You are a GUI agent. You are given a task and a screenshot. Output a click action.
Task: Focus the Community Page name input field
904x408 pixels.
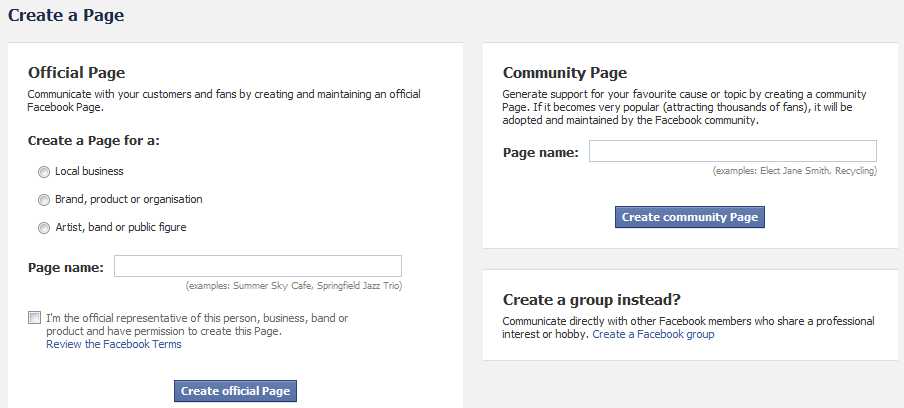point(733,151)
